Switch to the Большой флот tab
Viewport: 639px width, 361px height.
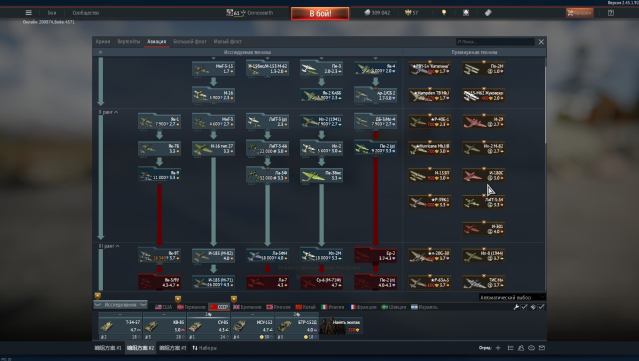(190, 41)
